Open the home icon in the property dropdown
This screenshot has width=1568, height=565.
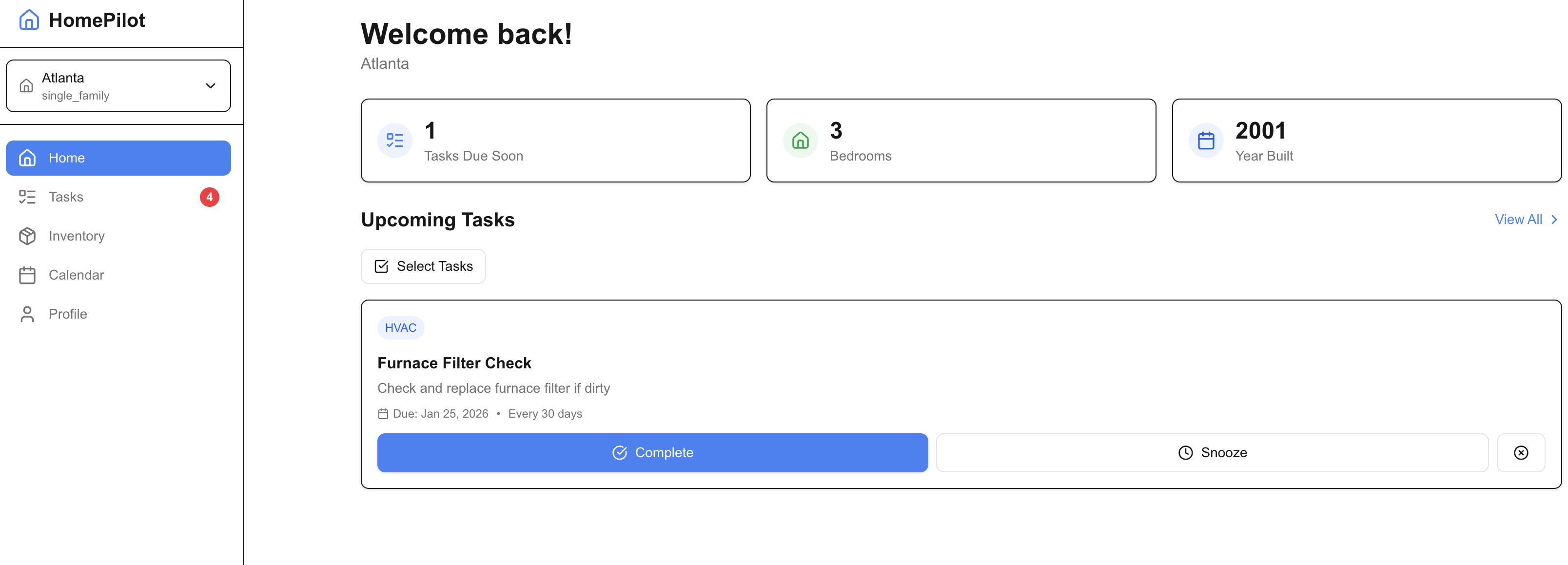coord(26,85)
